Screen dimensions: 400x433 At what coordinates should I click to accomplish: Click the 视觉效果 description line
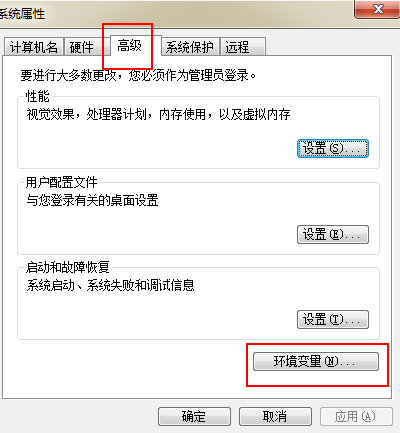(158, 115)
